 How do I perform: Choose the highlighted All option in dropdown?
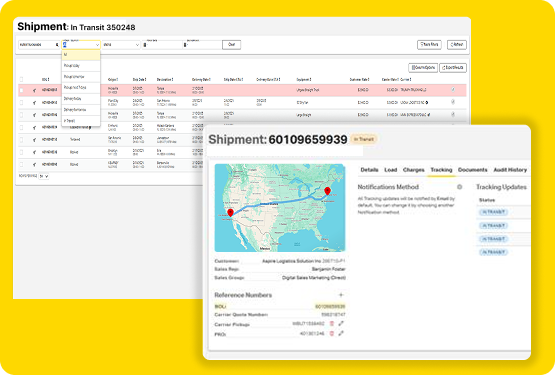(81, 55)
